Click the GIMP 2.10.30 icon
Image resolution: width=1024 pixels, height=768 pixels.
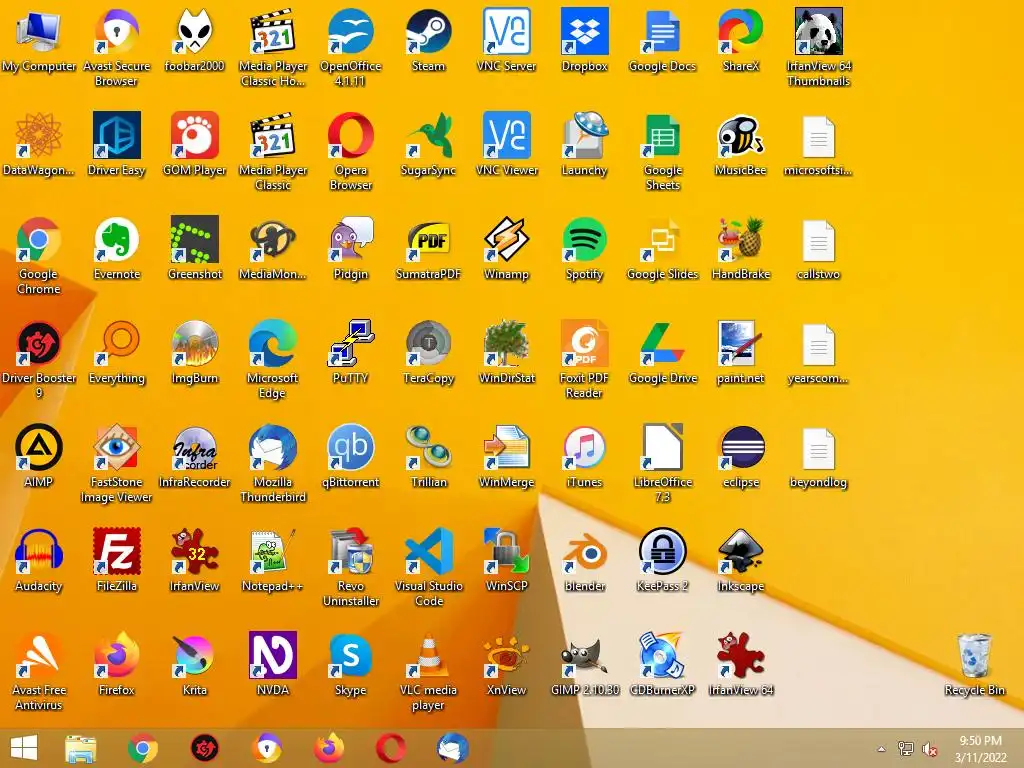point(584,656)
